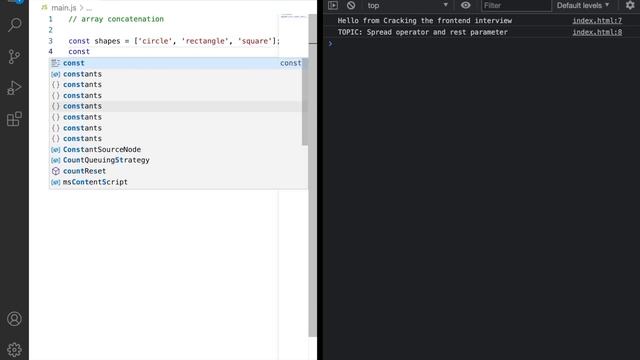
Task: Open DevTools console settings gear
Action: 630,5
